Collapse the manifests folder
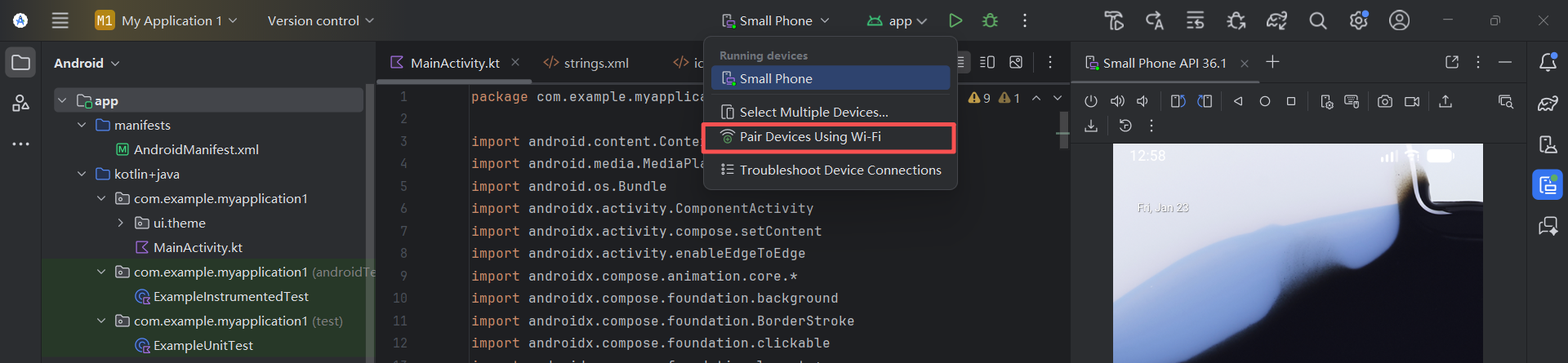Viewport: 1568px width, 363px height. tap(82, 125)
